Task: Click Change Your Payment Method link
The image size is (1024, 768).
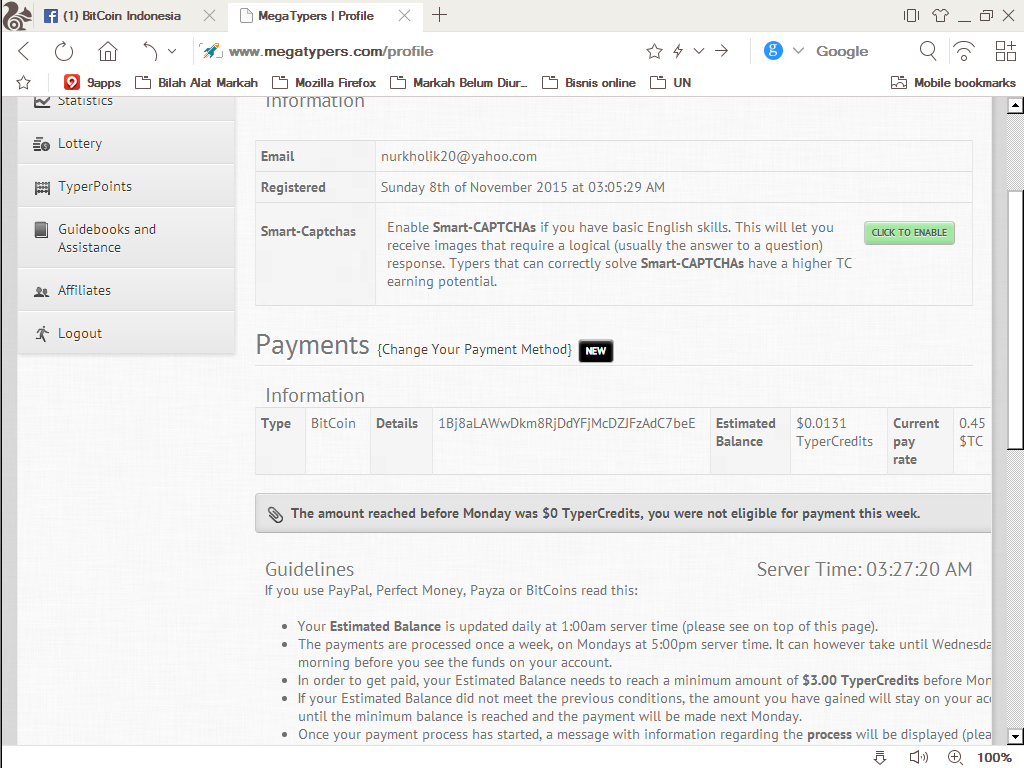Action: (x=474, y=349)
